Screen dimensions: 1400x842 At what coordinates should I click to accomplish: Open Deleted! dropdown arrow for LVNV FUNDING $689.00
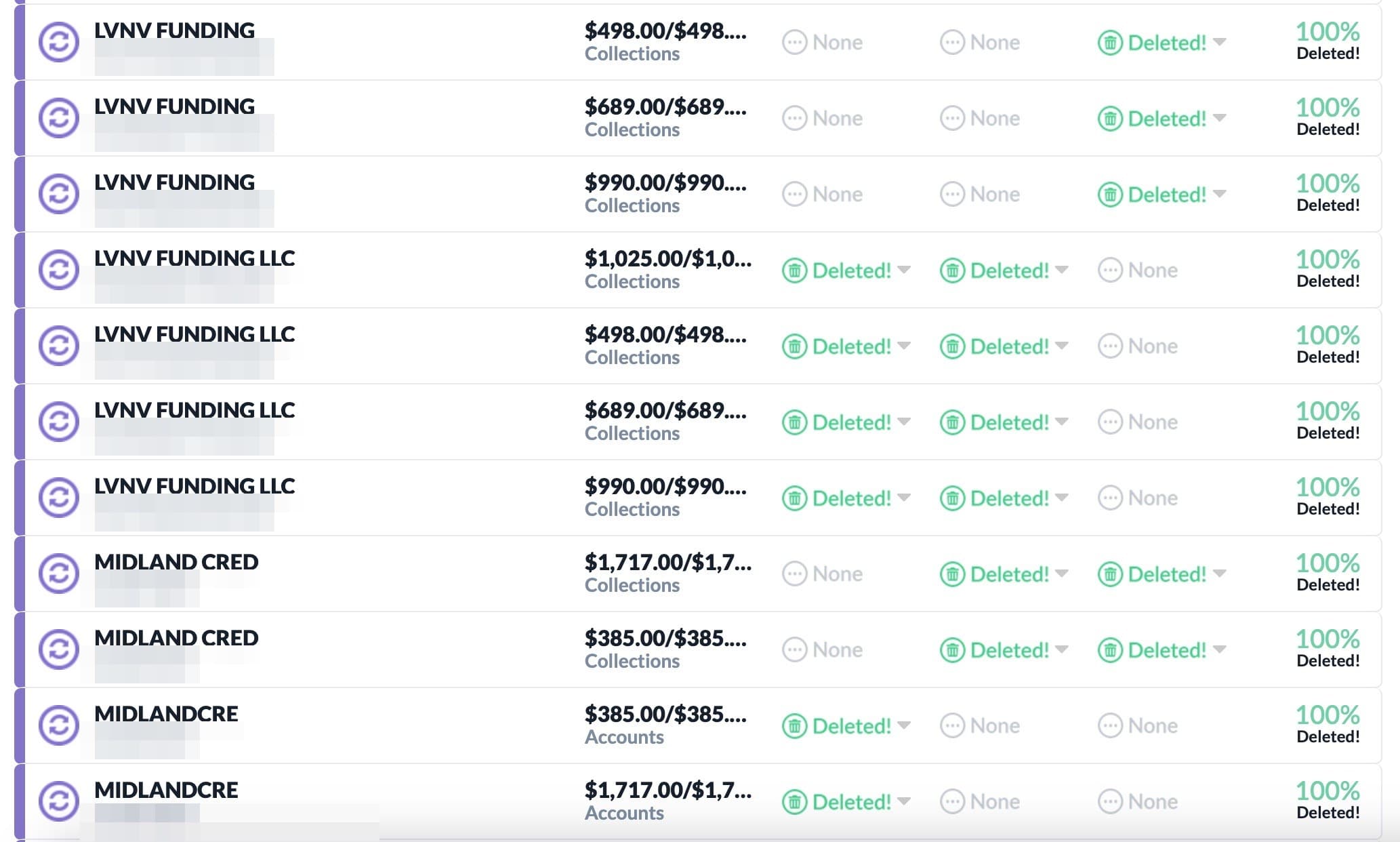[1220, 118]
